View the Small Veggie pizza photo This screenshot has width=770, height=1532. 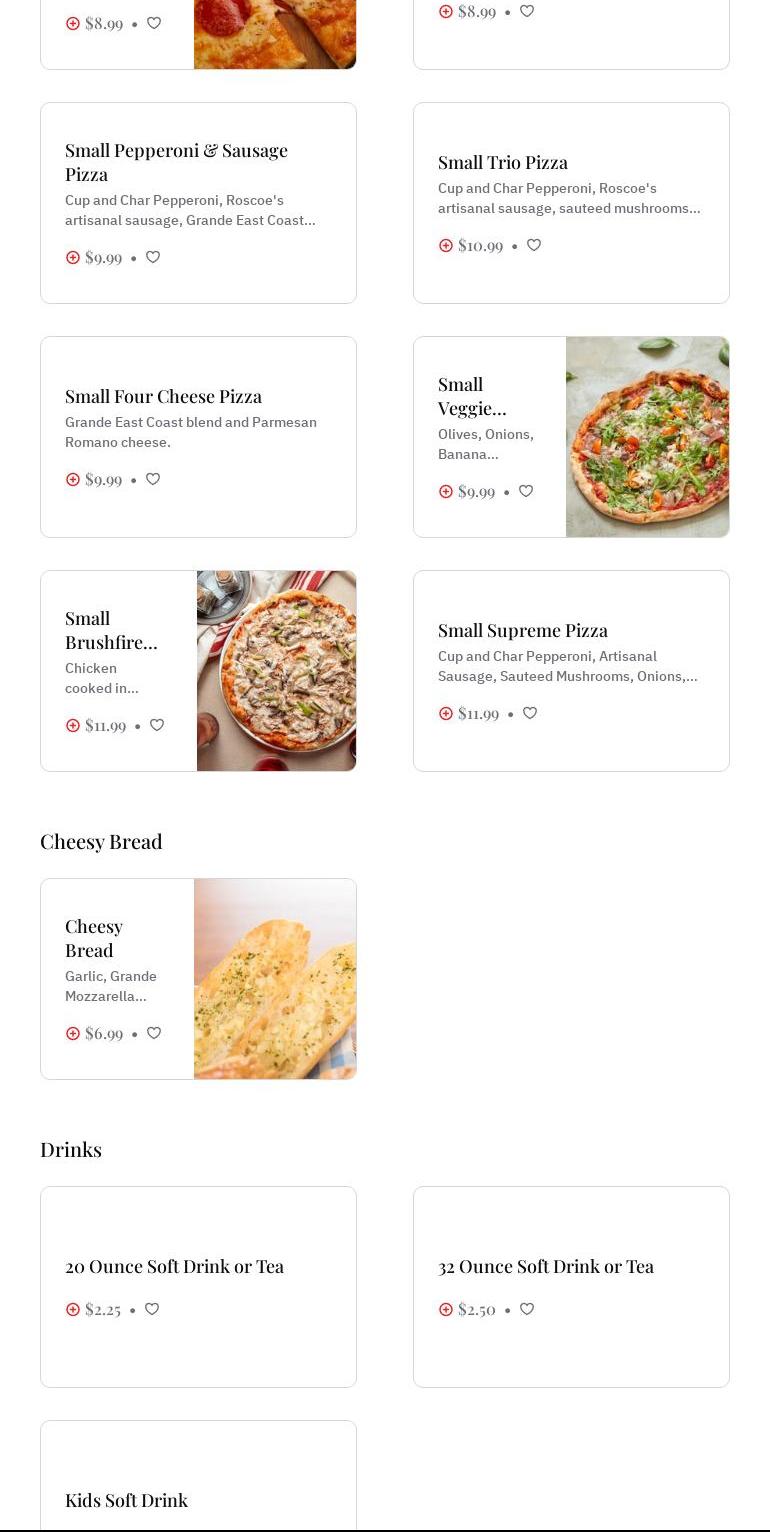647,437
